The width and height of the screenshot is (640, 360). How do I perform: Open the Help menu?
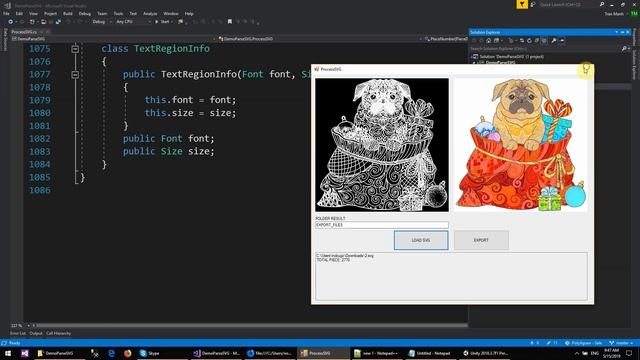[189, 13]
